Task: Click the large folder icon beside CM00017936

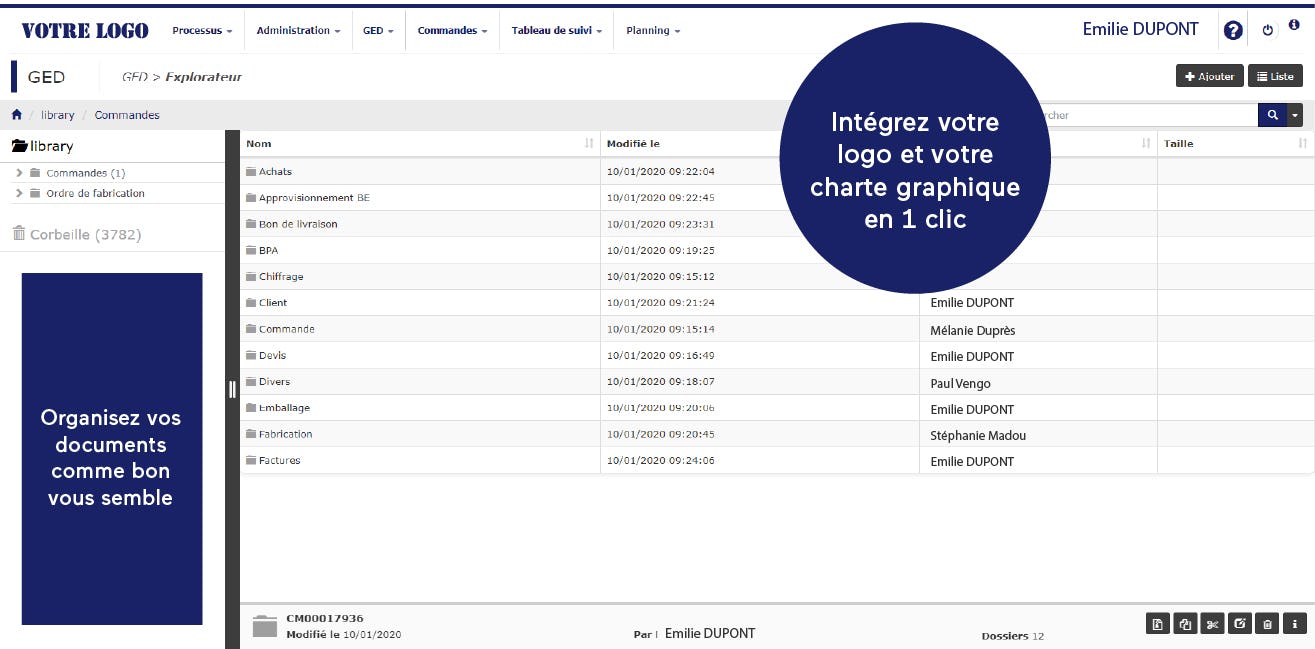Action: (x=264, y=626)
